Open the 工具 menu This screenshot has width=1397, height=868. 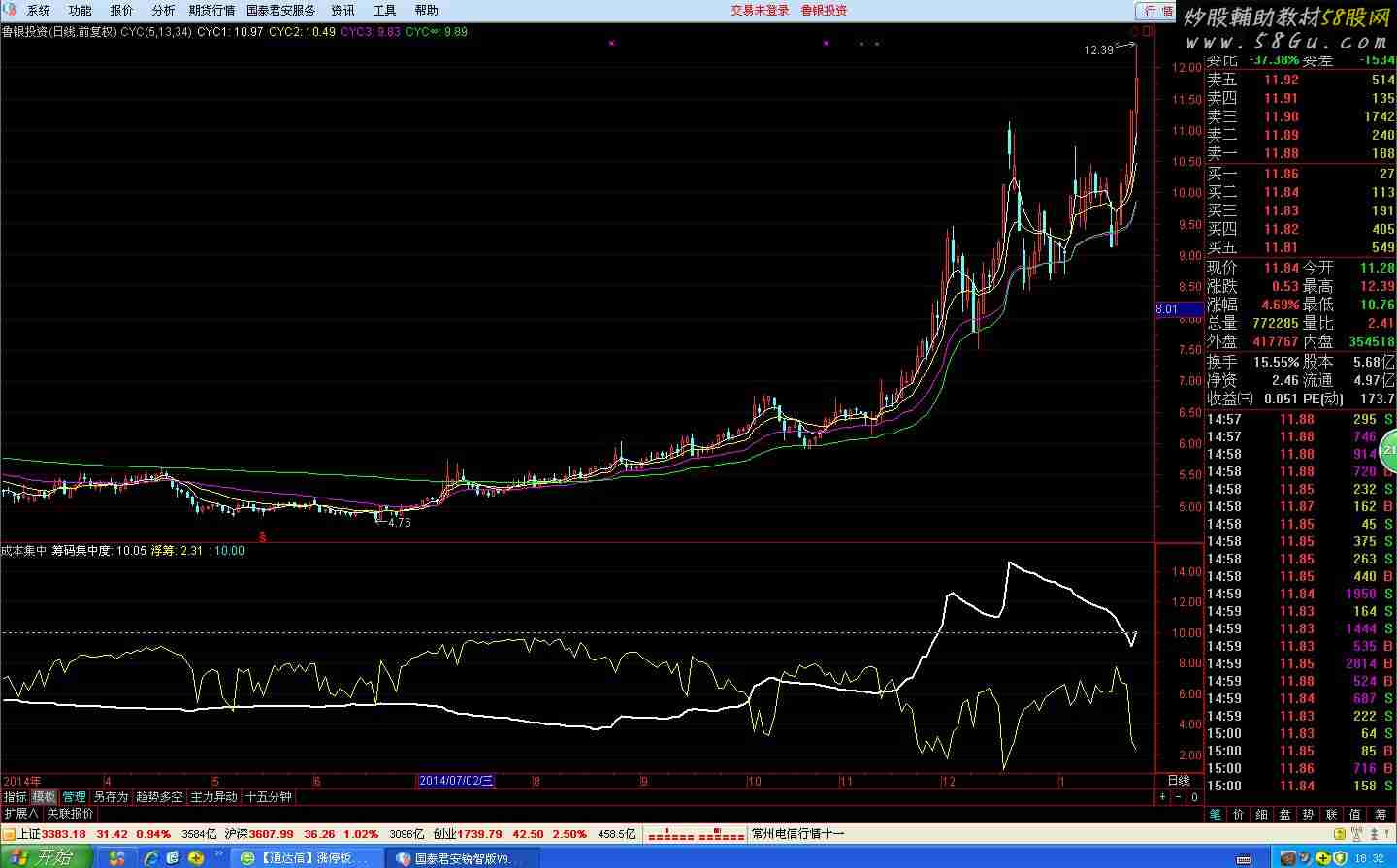(x=384, y=11)
